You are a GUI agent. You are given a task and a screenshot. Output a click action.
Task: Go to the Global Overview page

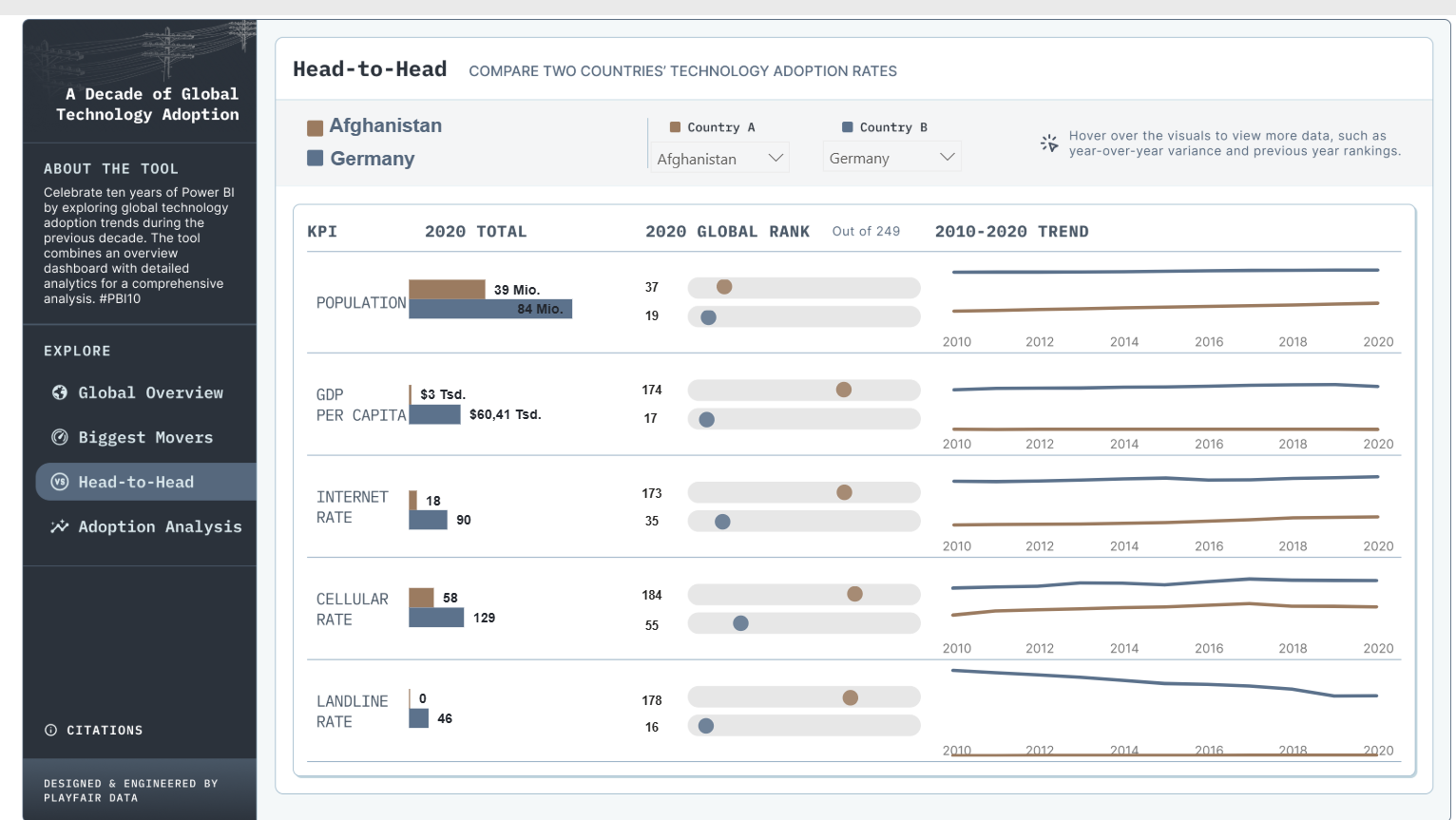pyautogui.click(x=150, y=392)
